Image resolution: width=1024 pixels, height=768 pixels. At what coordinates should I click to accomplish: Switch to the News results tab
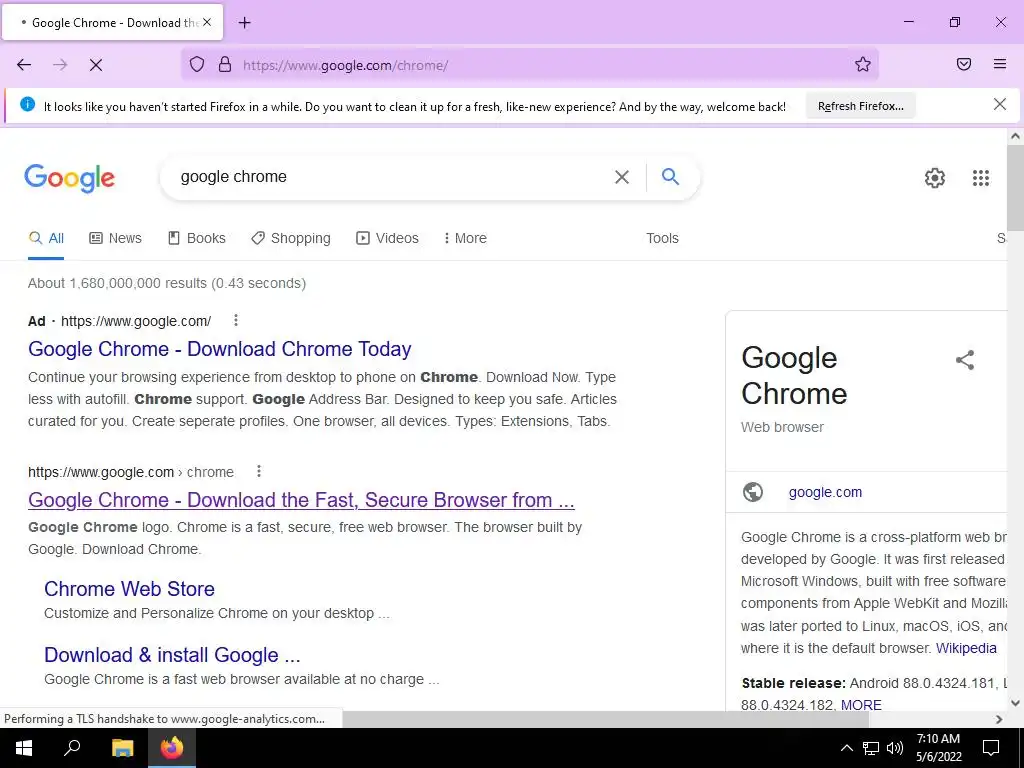point(116,238)
